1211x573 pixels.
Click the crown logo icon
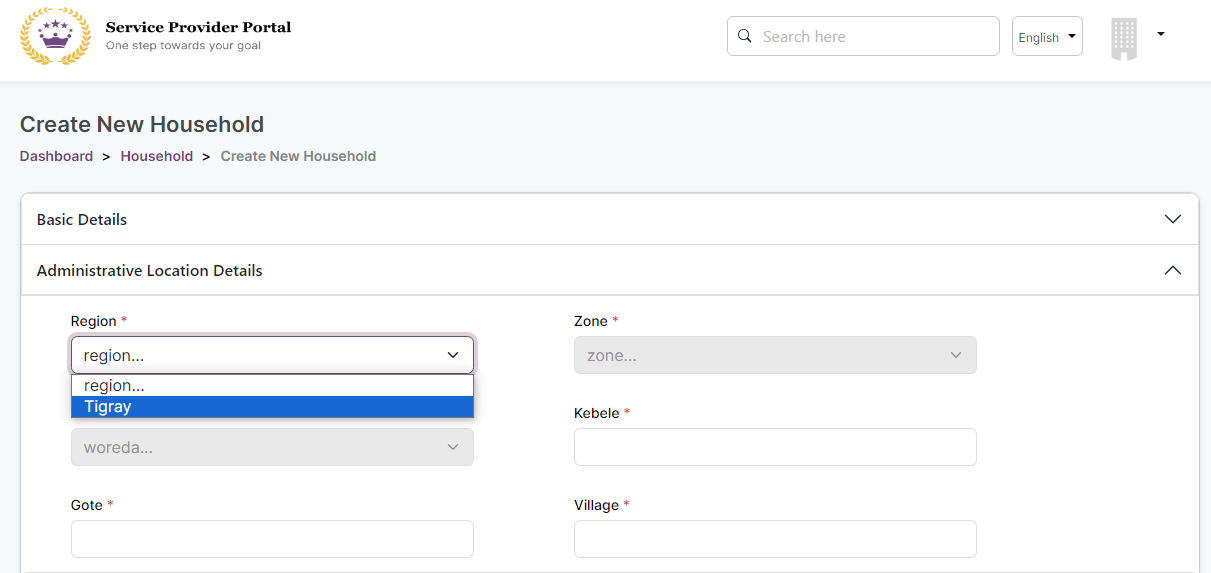tap(55, 37)
